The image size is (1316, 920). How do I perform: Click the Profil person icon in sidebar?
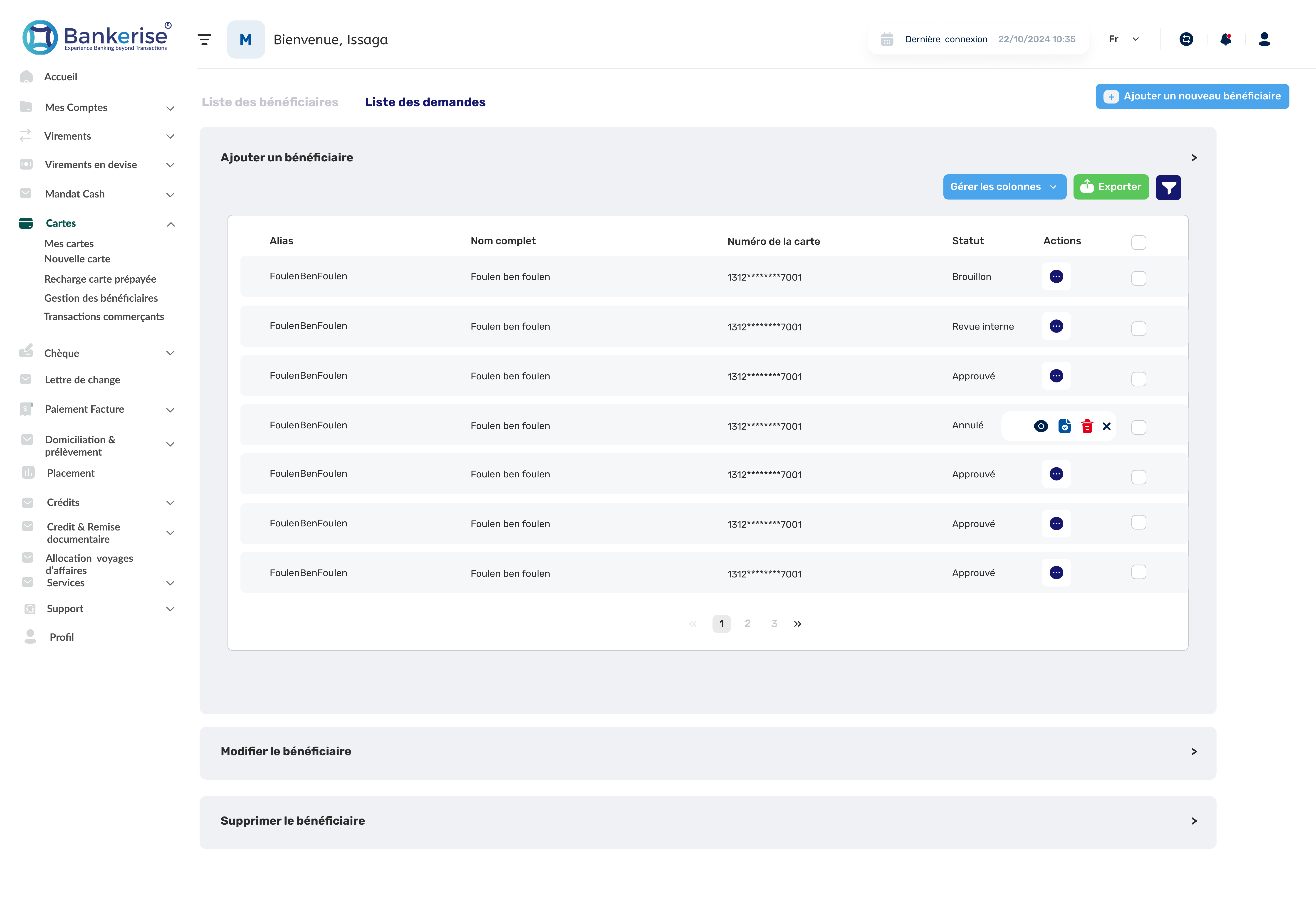(x=30, y=636)
